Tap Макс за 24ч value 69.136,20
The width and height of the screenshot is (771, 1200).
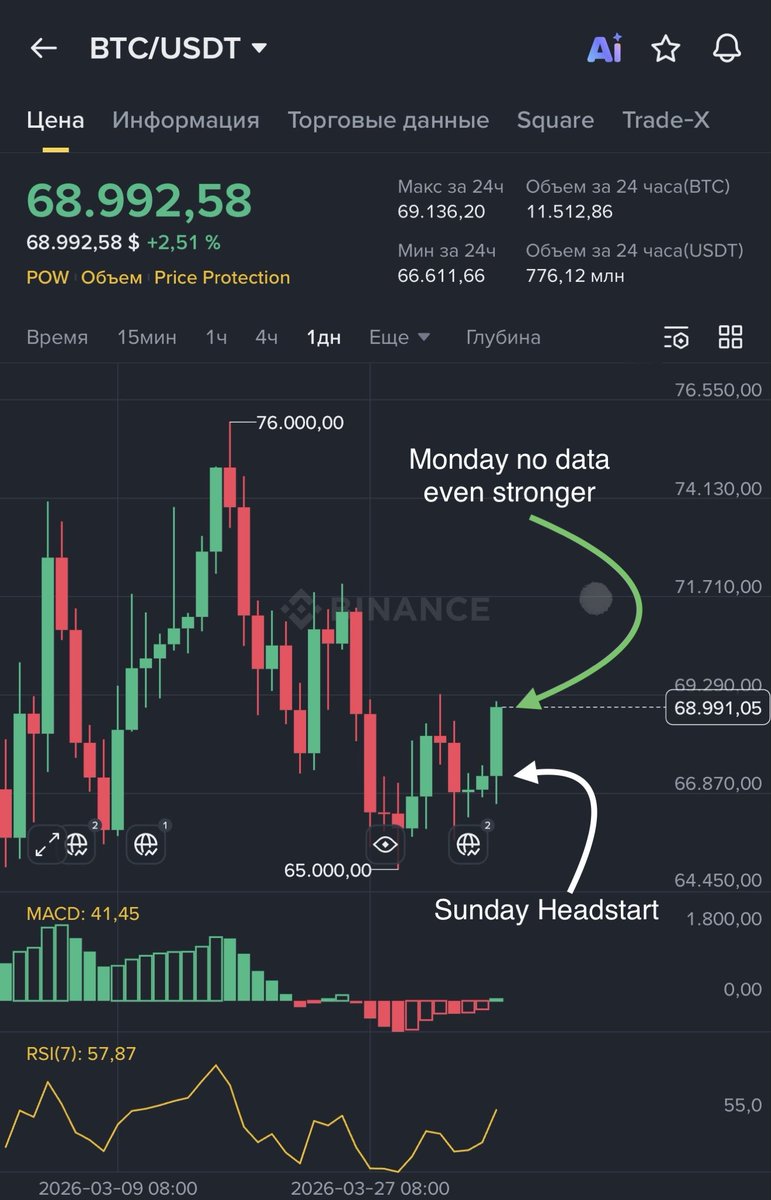click(441, 211)
